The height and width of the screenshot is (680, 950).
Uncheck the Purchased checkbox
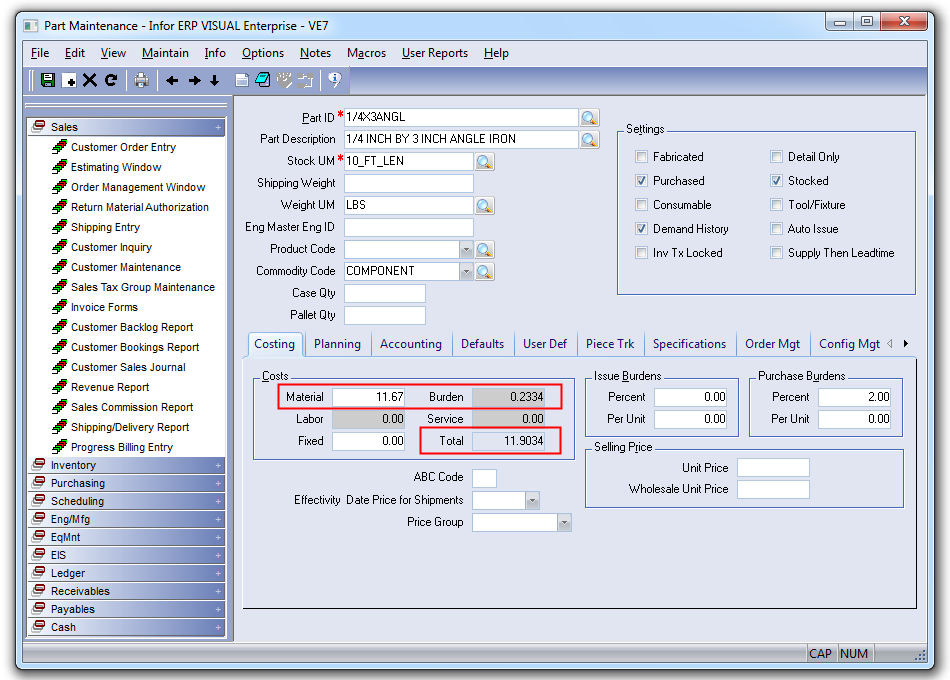click(641, 181)
